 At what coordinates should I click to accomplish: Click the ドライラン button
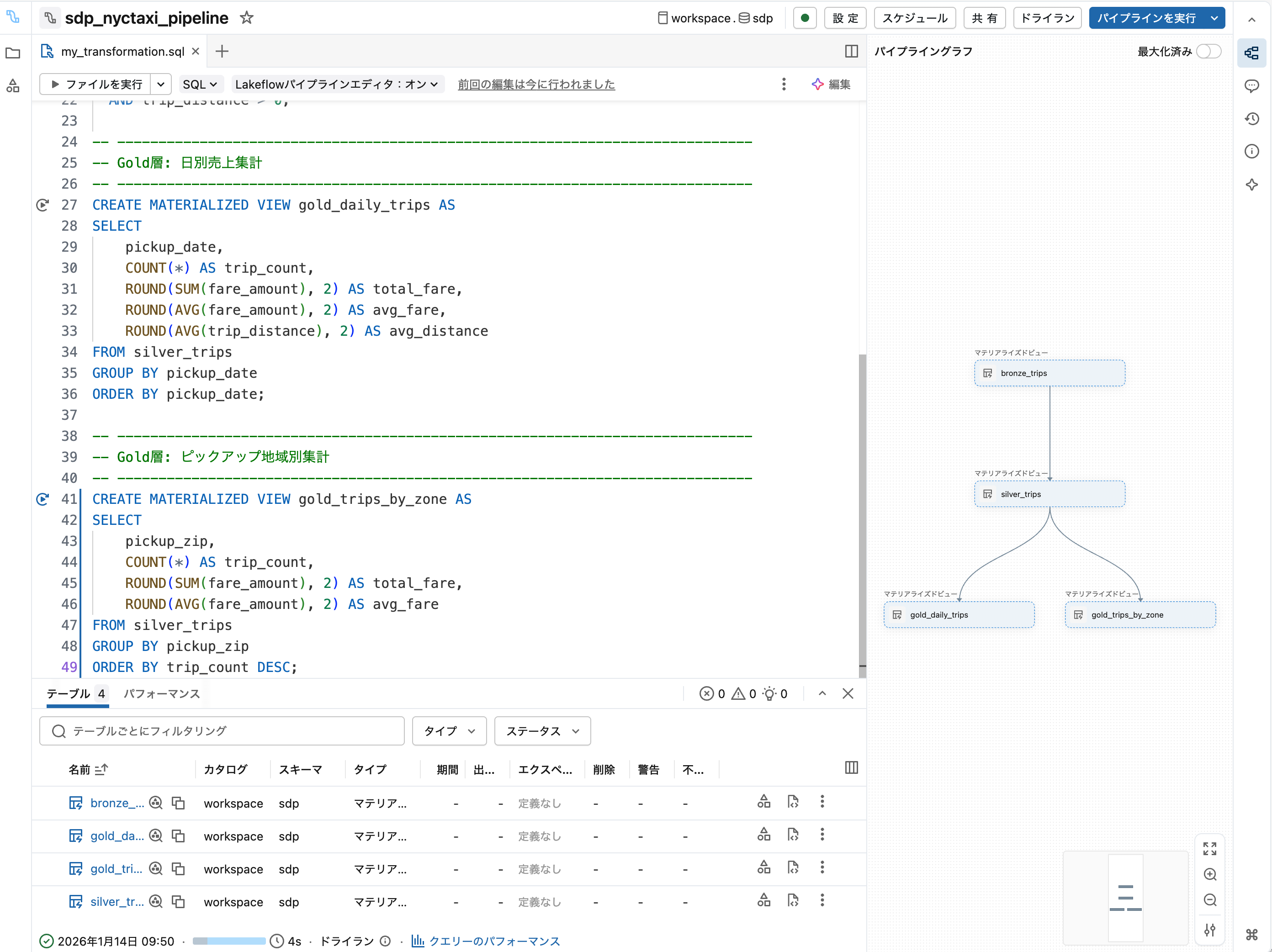point(1047,18)
